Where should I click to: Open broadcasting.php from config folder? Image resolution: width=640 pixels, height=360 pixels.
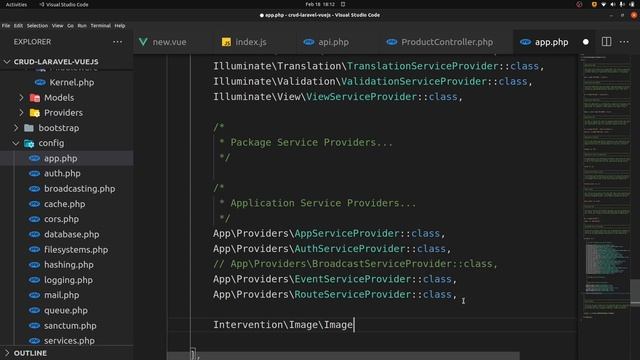[x=80, y=189]
